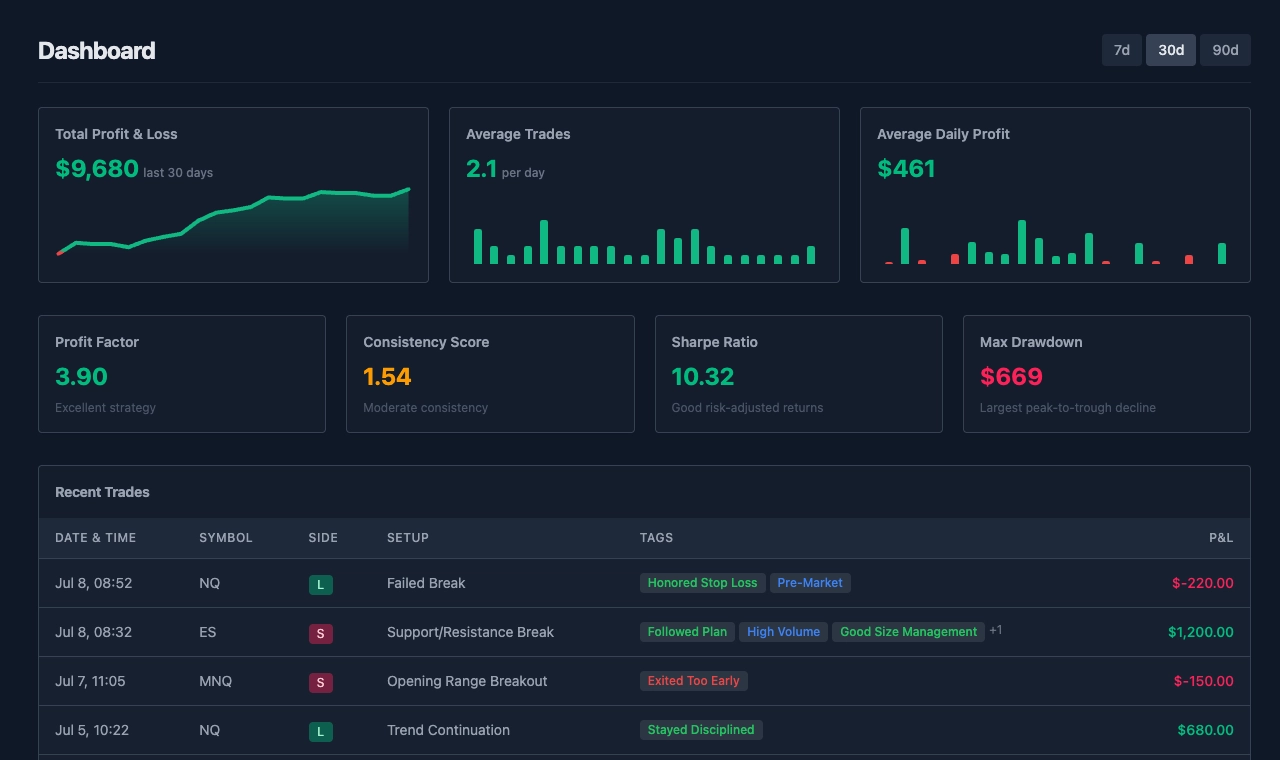Choose the 90d time range
This screenshot has height=760, width=1280.
click(x=1225, y=50)
